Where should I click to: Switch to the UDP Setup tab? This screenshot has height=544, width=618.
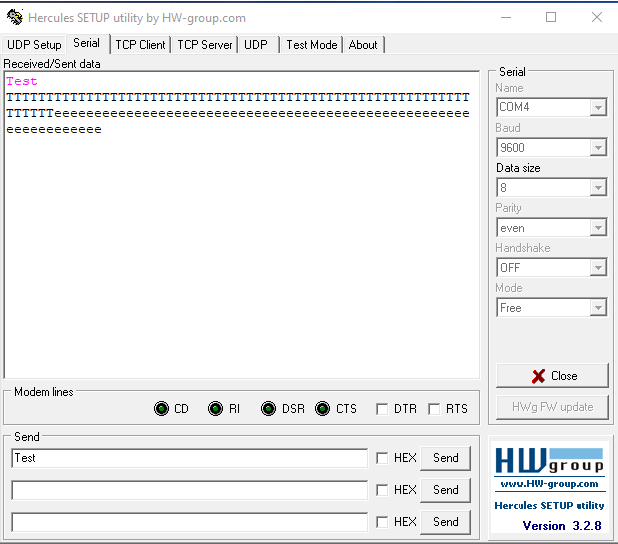(34, 45)
